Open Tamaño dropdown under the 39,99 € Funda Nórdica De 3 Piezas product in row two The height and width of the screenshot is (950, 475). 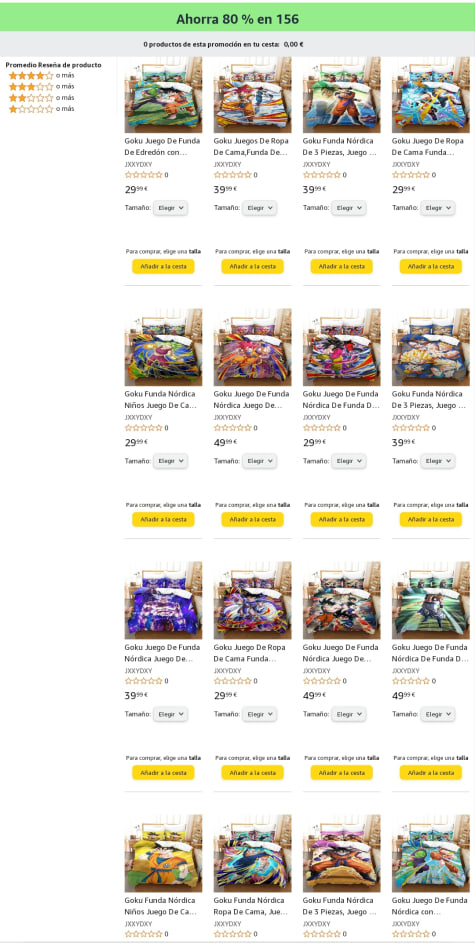point(437,461)
